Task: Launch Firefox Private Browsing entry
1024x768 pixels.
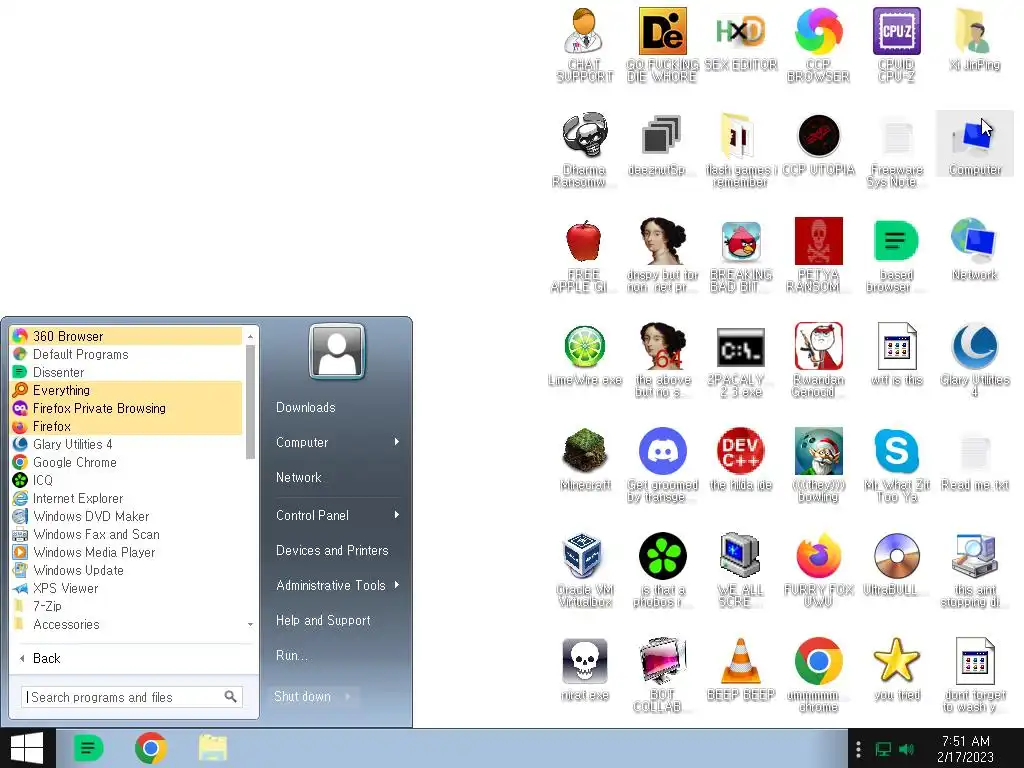Action: [127, 408]
